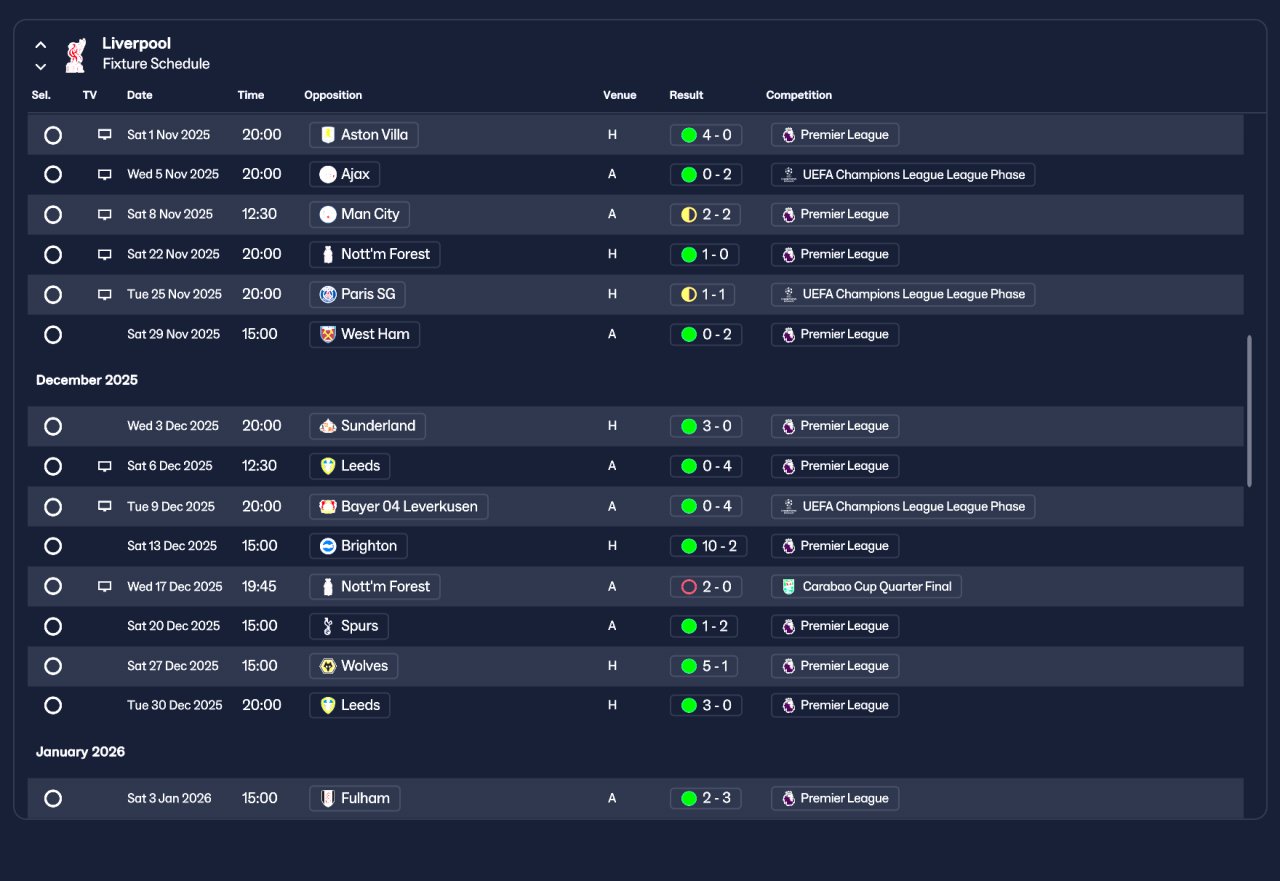The height and width of the screenshot is (881, 1280).
Task: Sort by the Result column header
Action: click(686, 95)
